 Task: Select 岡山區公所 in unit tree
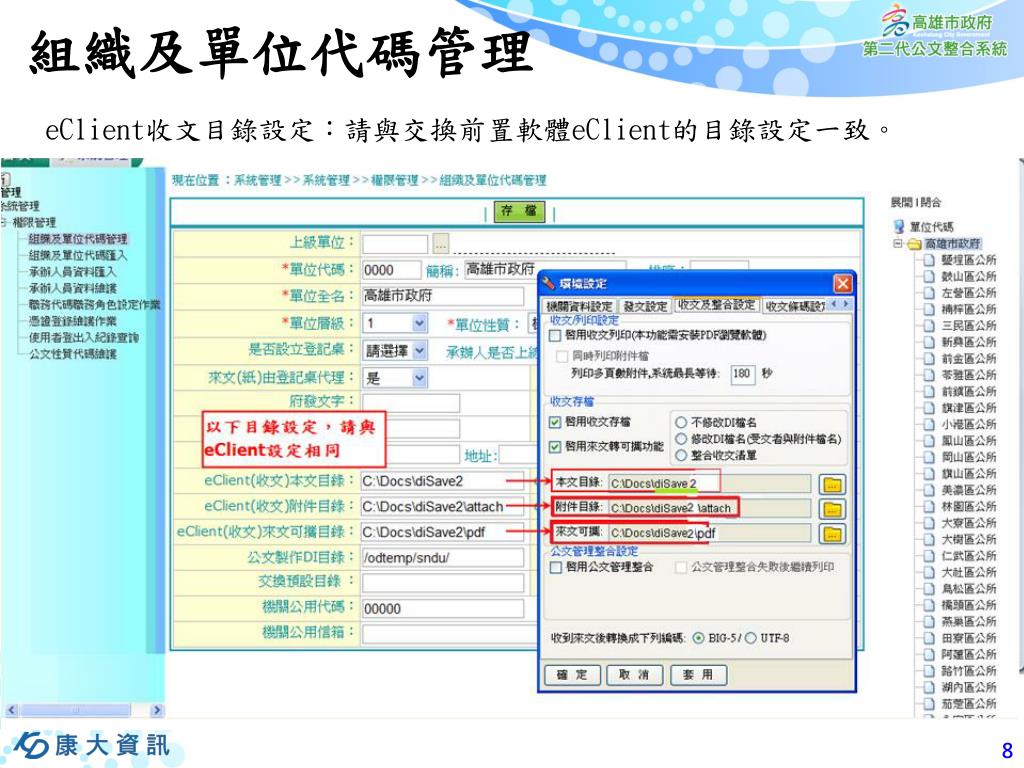coord(968,457)
